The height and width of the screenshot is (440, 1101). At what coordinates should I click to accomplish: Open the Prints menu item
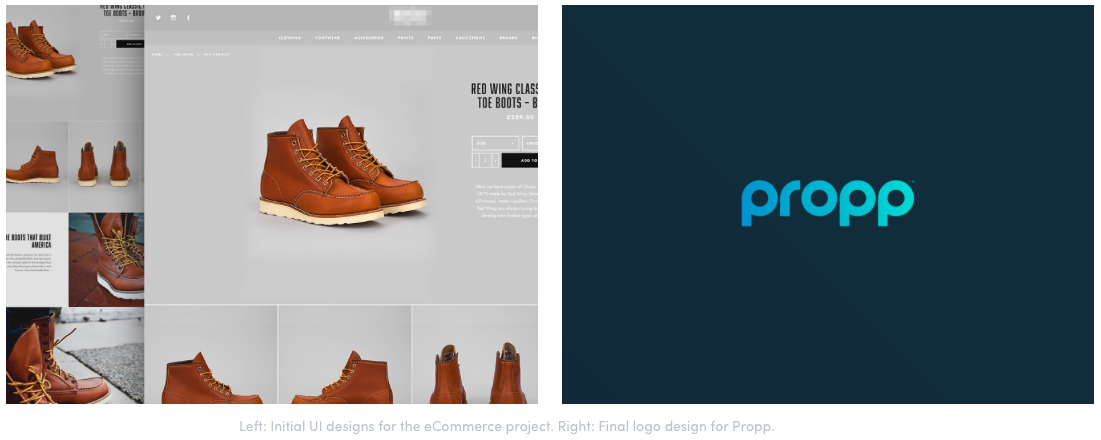[x=405, y=38]
